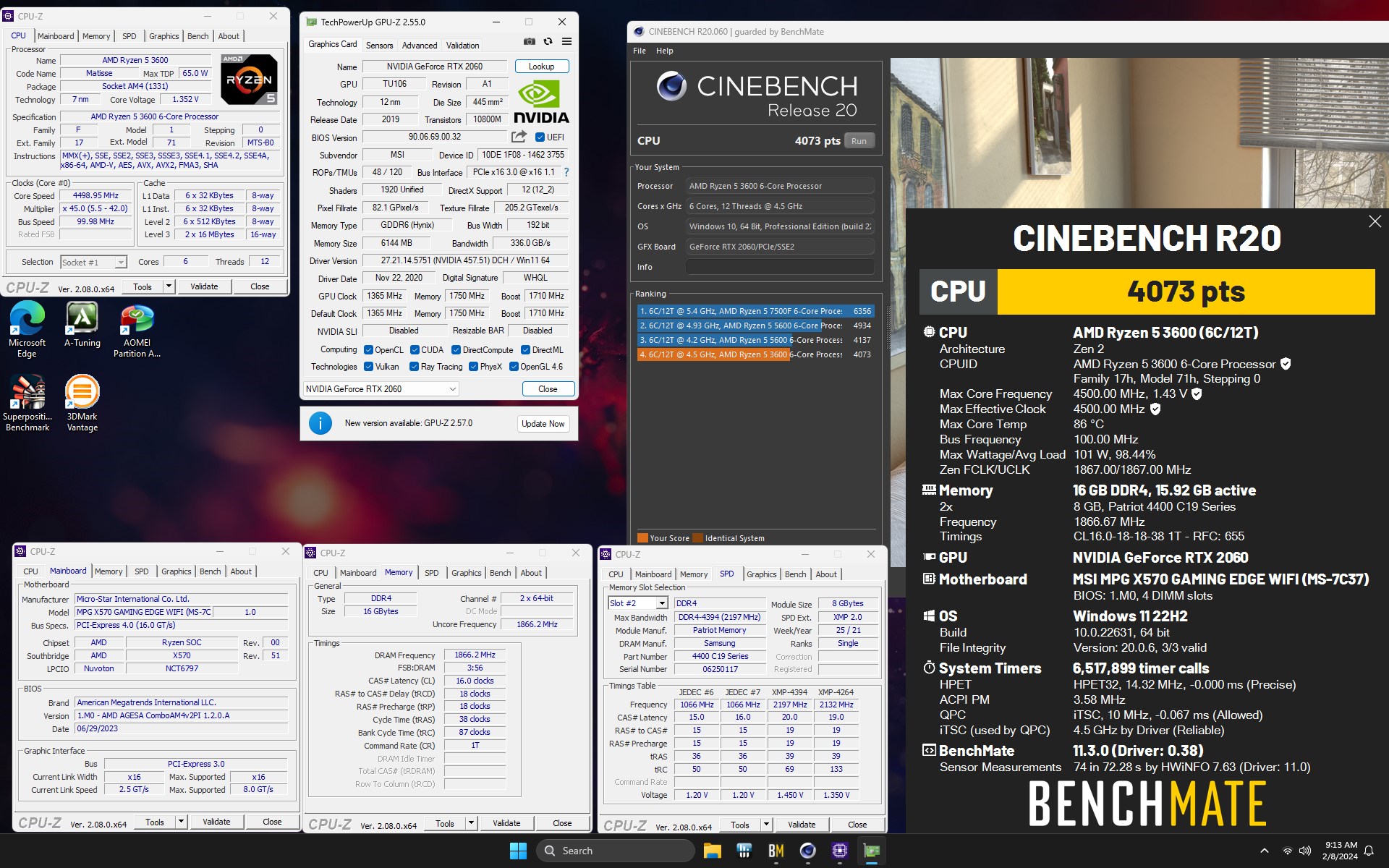Image resolution: width=1389 pixels, height=868 pixels.
Task: Open the notifications bell icon
Action: point(1369,851)
